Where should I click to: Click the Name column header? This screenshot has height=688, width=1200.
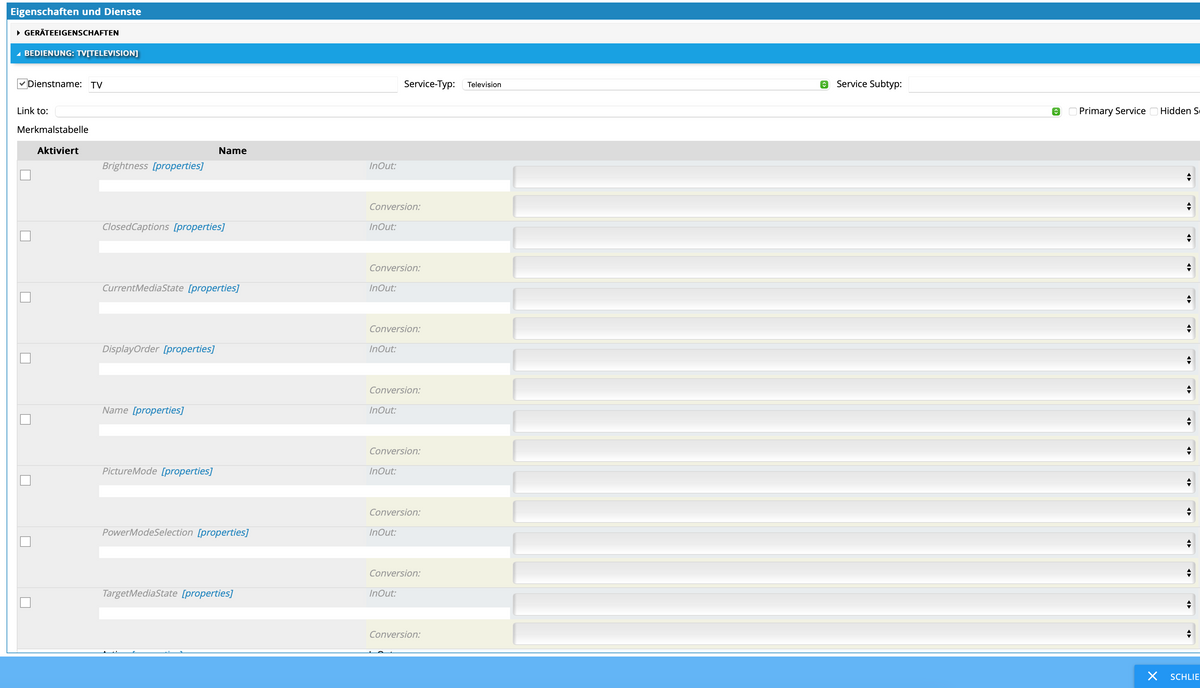point(232,151)
